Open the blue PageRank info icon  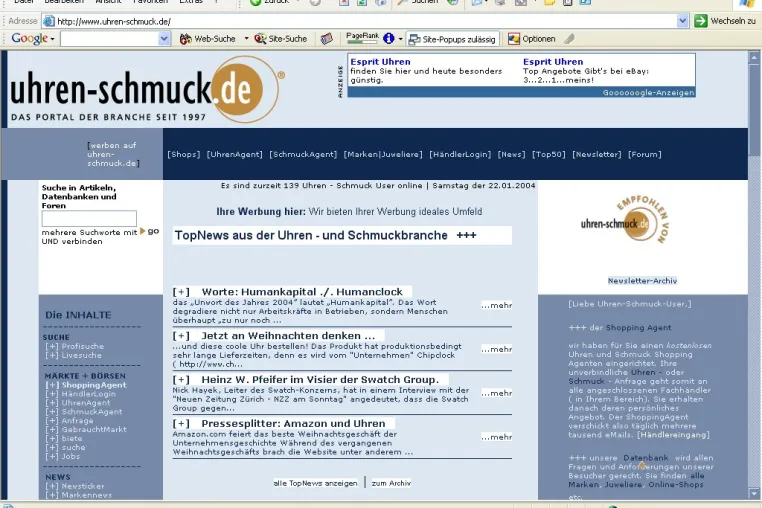coord(388,38)
